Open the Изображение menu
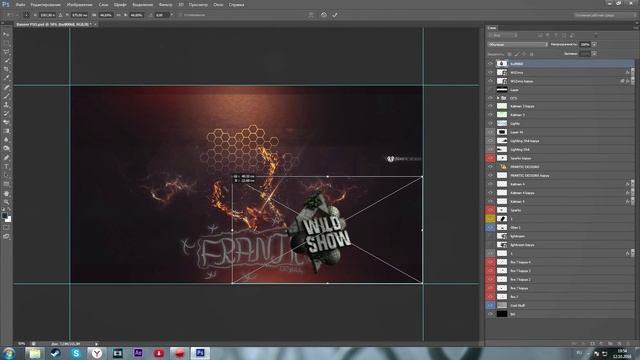The height and width of the screenshot is (360, 640). pyautogui.click(x=79, y=4)
